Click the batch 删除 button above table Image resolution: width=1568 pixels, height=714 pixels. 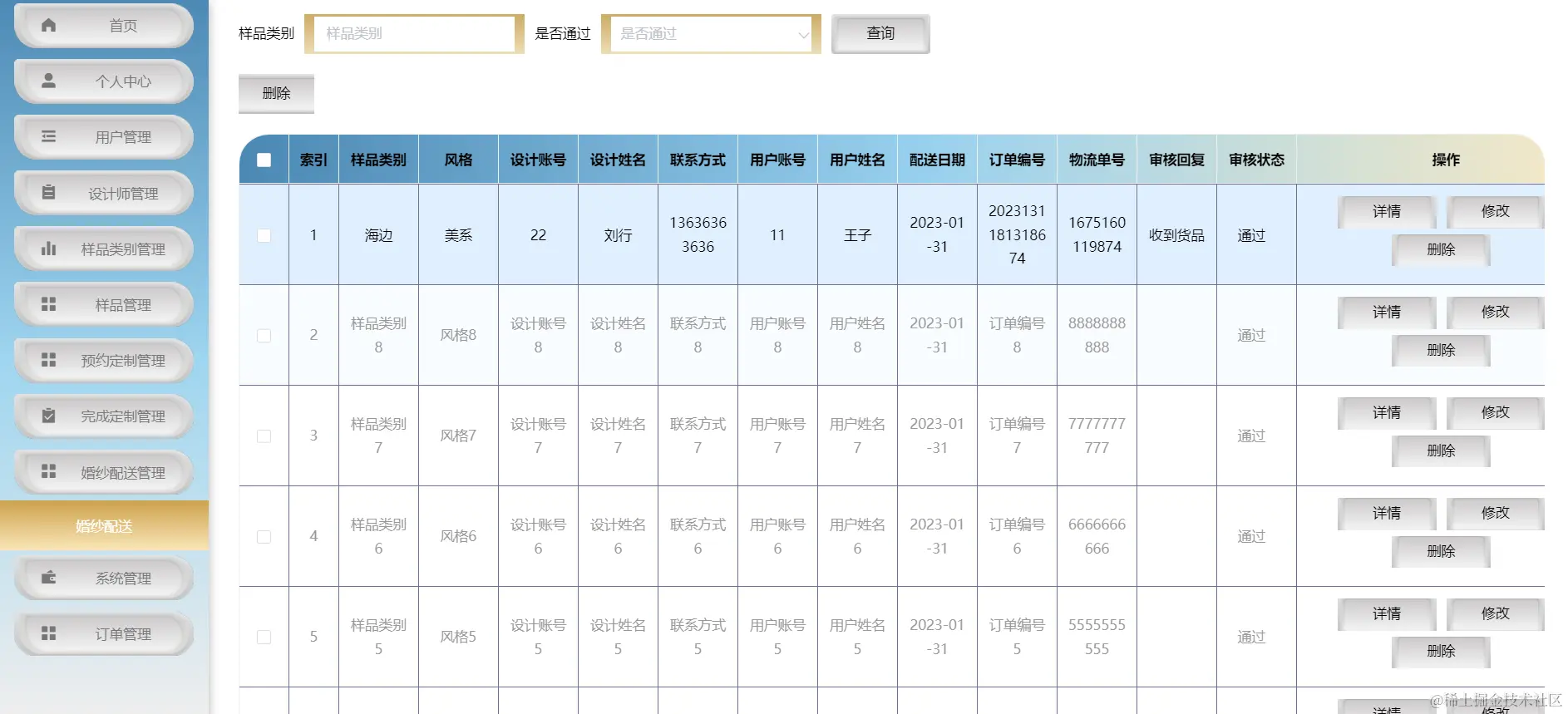(x=276, y=93)
